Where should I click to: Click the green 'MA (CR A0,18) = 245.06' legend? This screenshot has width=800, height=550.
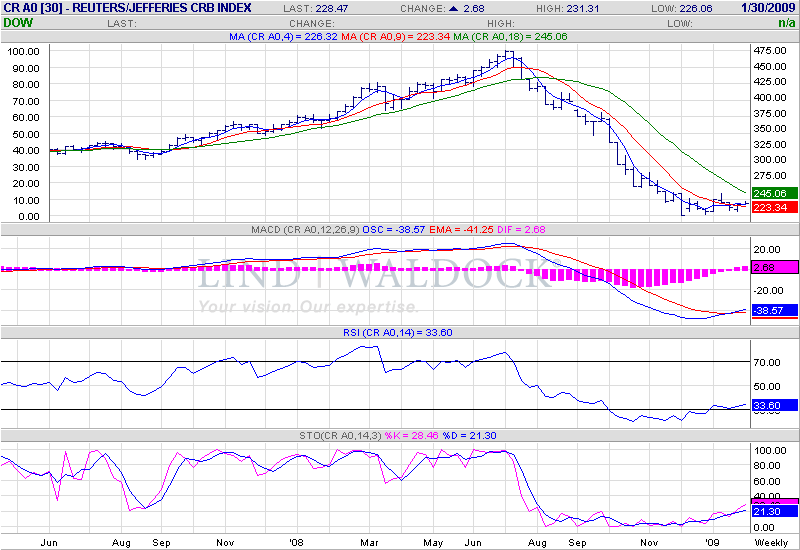[510, 37]
